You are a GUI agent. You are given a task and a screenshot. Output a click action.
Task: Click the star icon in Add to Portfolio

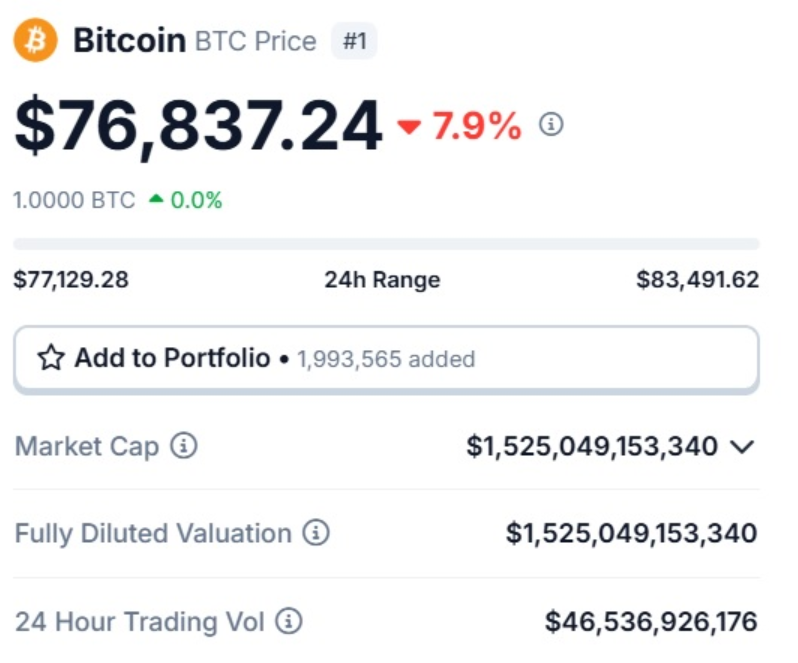pos(50,358)
